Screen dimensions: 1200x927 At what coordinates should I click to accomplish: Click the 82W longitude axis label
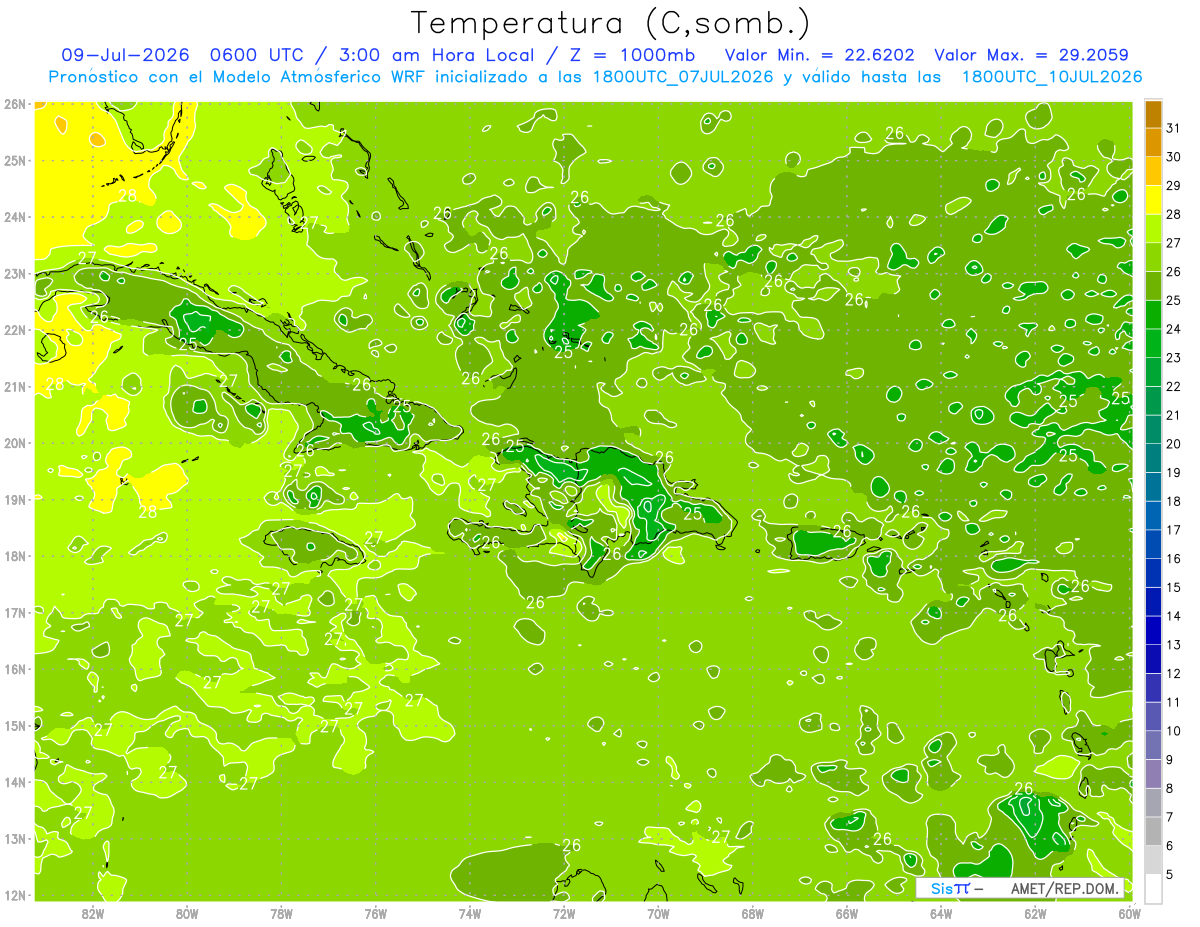pyautogui.click(x=92, y=913)
